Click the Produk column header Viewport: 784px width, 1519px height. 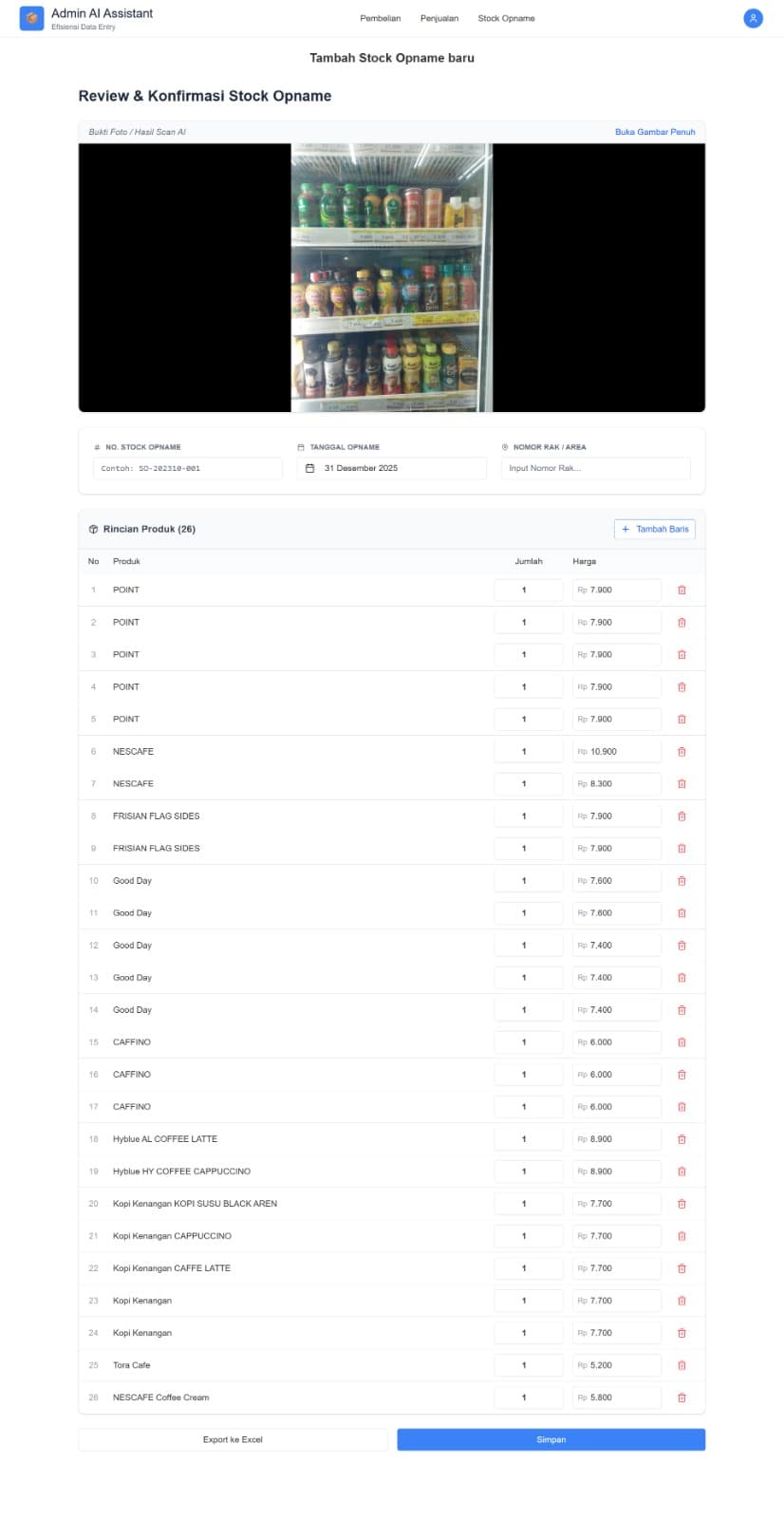click(126, 561)
